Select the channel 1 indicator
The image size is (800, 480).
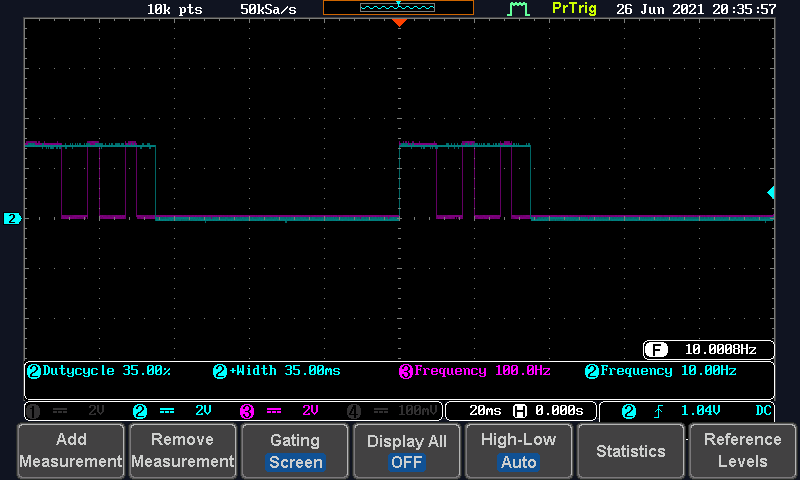click(33, 411)
